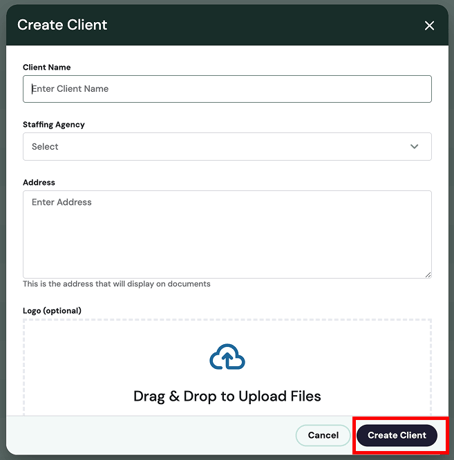The height and width of the screenshot is (460, 454).
Task: Close the Create Client dialog with X
Action: [429, 25]
